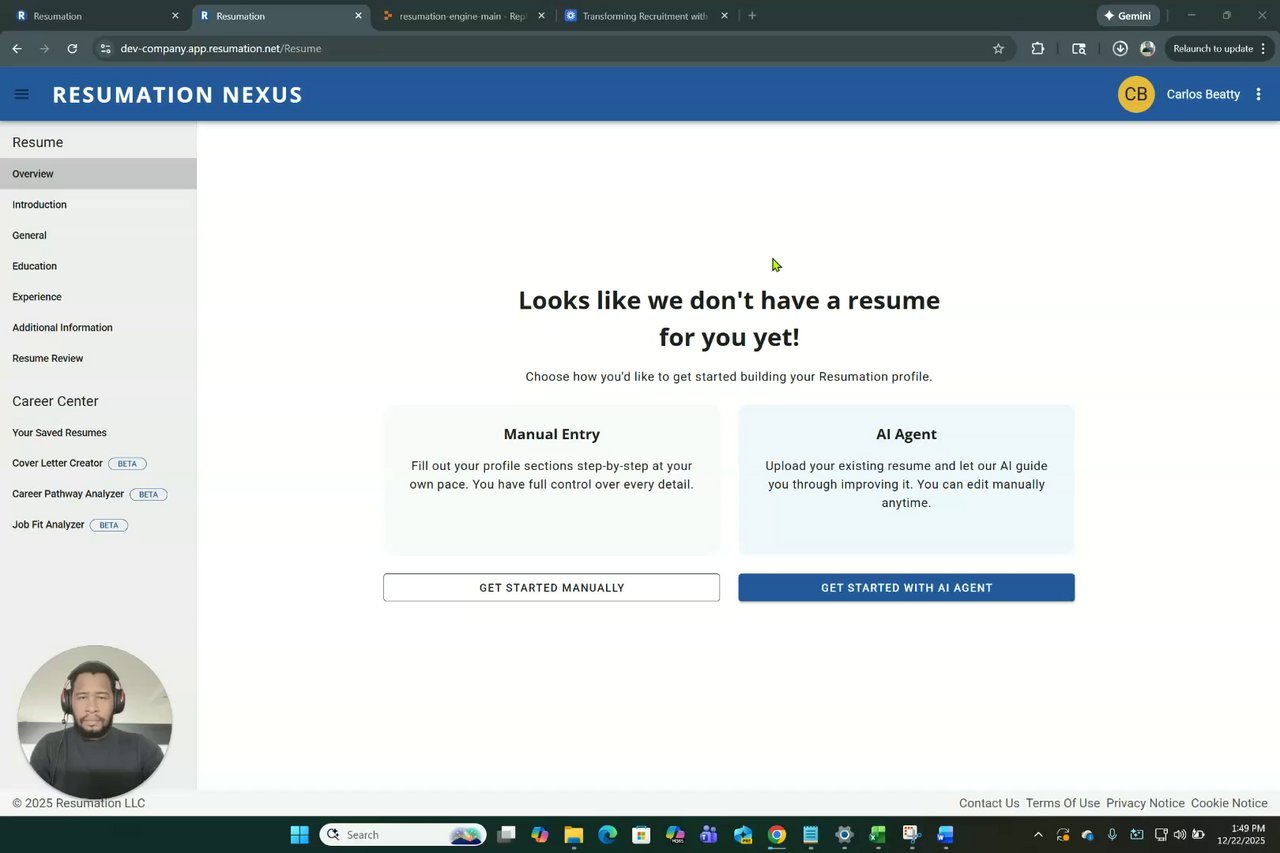Open Task View from the taskbar
The height and width of the screenshot is (853, 1280).
507,834
